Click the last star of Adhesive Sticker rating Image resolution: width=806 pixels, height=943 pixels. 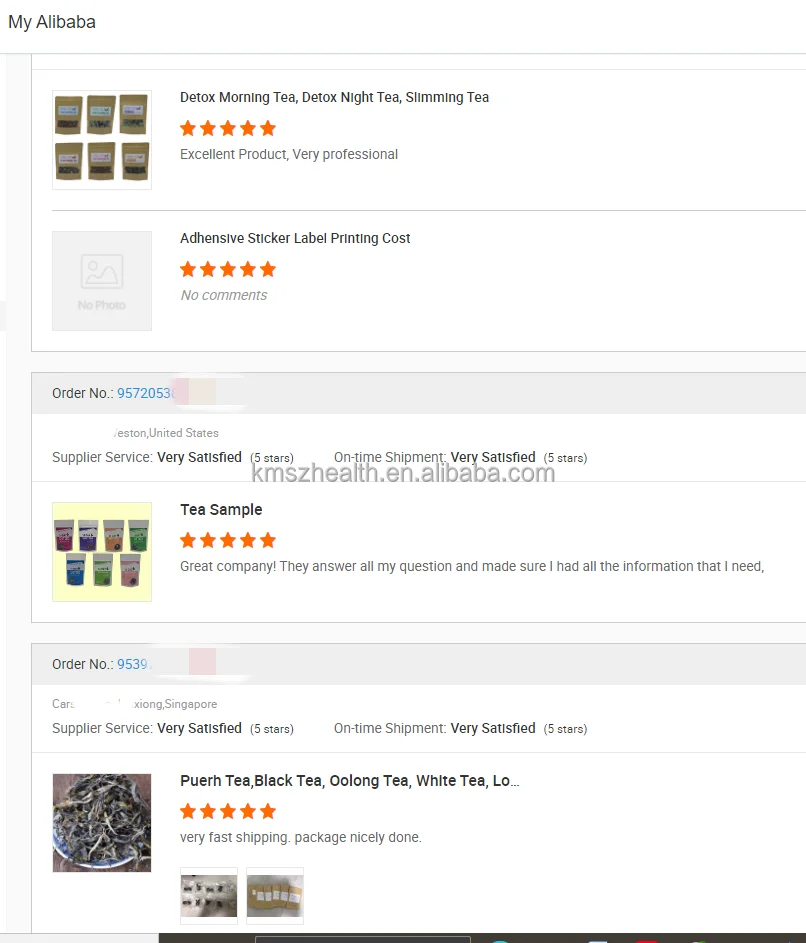(x=268, y=269)
